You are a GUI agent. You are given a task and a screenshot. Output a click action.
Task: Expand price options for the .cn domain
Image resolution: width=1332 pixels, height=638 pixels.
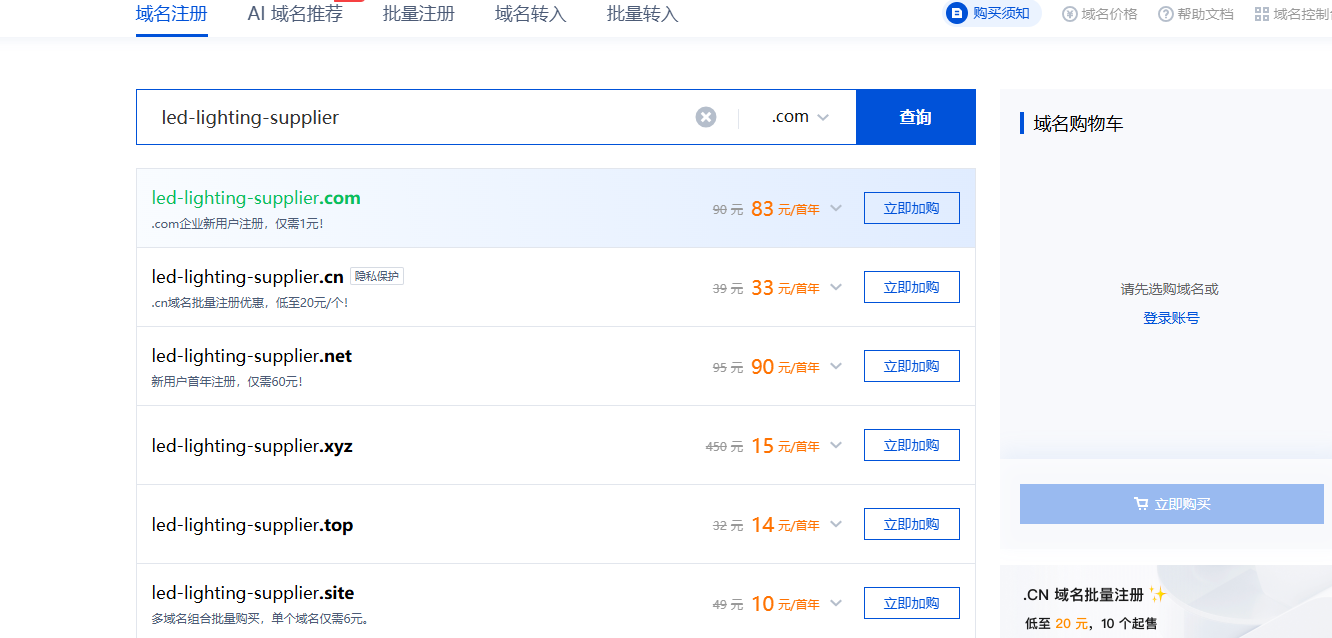(837, 287)
